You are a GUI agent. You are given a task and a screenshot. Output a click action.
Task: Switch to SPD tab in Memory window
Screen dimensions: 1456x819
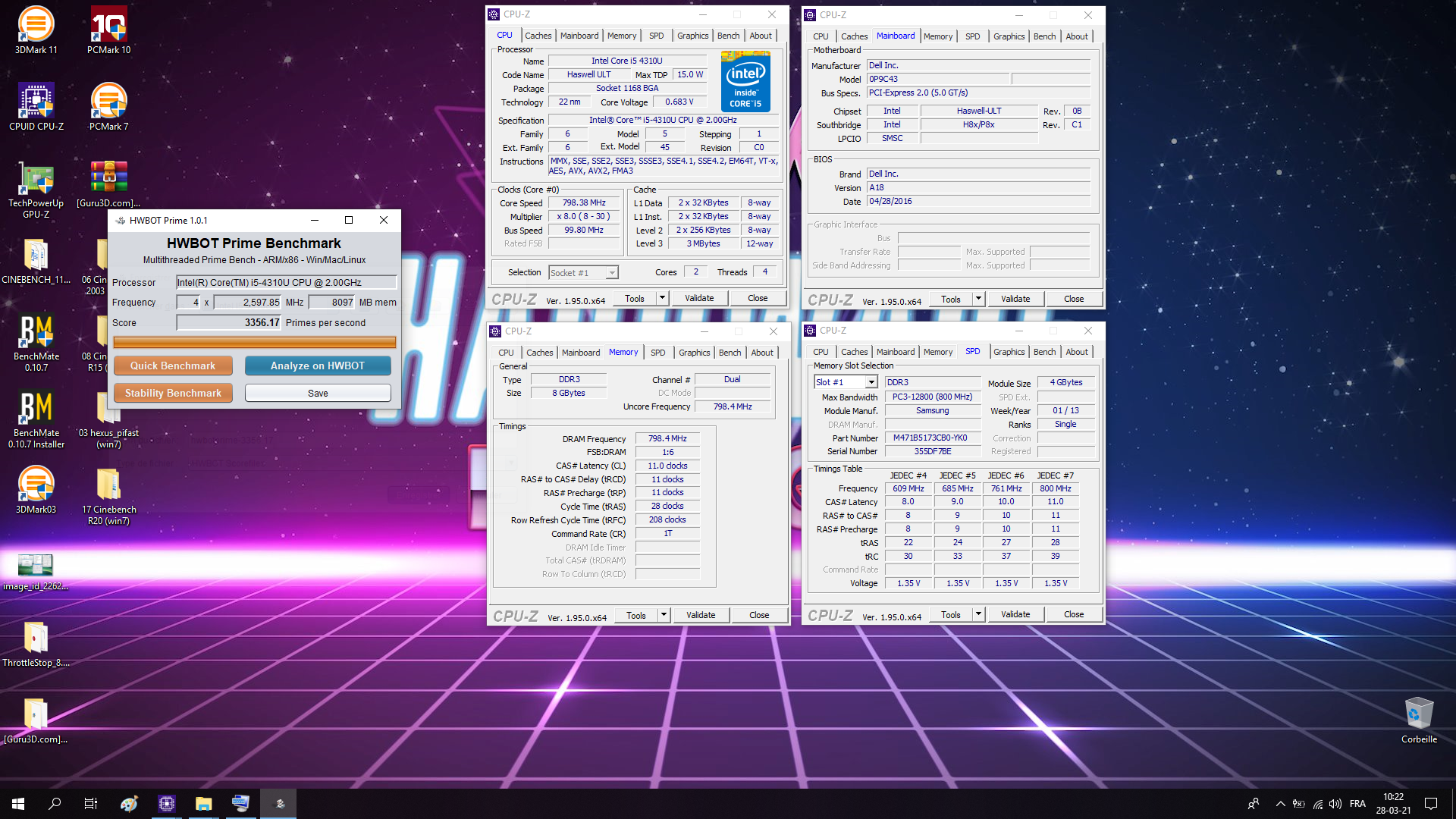coord(657,353)
